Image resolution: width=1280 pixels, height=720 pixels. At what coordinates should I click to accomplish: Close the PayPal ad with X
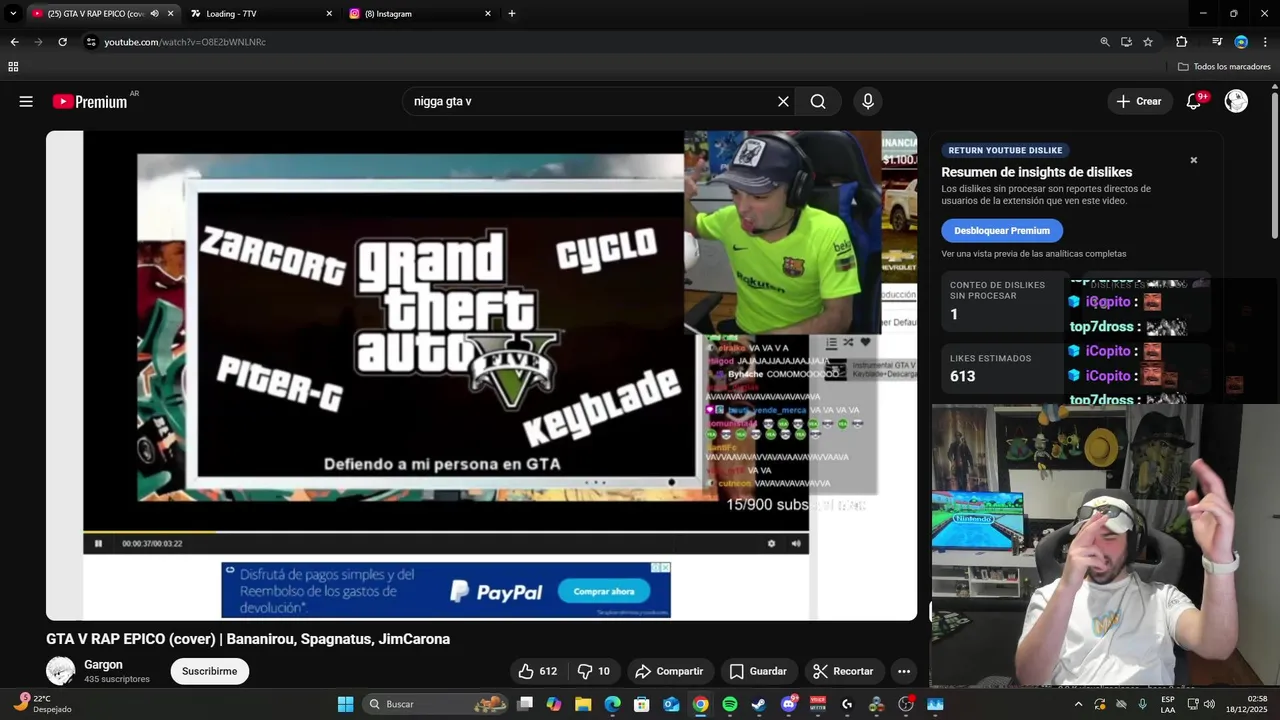665,568
